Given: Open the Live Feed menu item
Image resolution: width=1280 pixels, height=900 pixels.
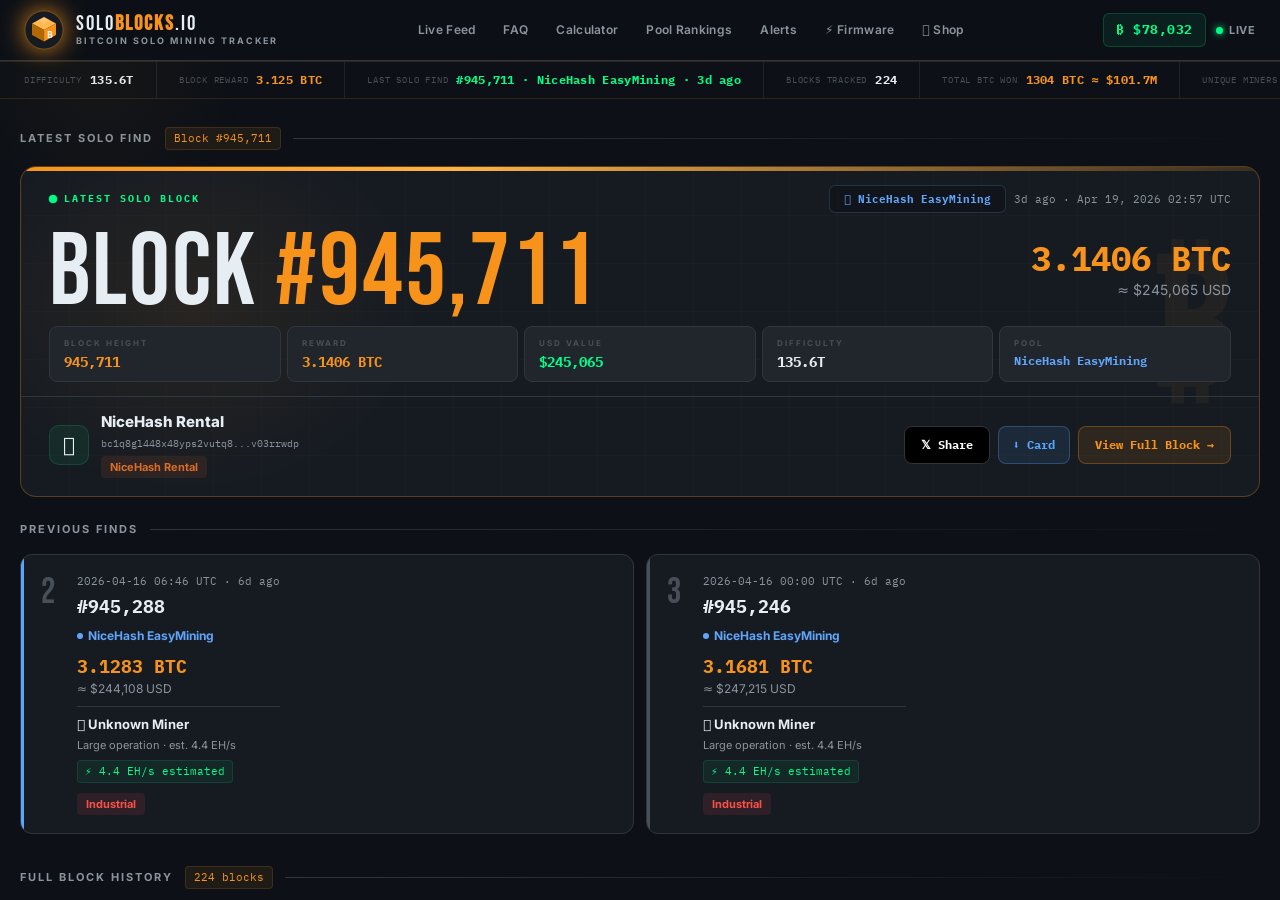Looking at the screenshot, I should point(446,30).
